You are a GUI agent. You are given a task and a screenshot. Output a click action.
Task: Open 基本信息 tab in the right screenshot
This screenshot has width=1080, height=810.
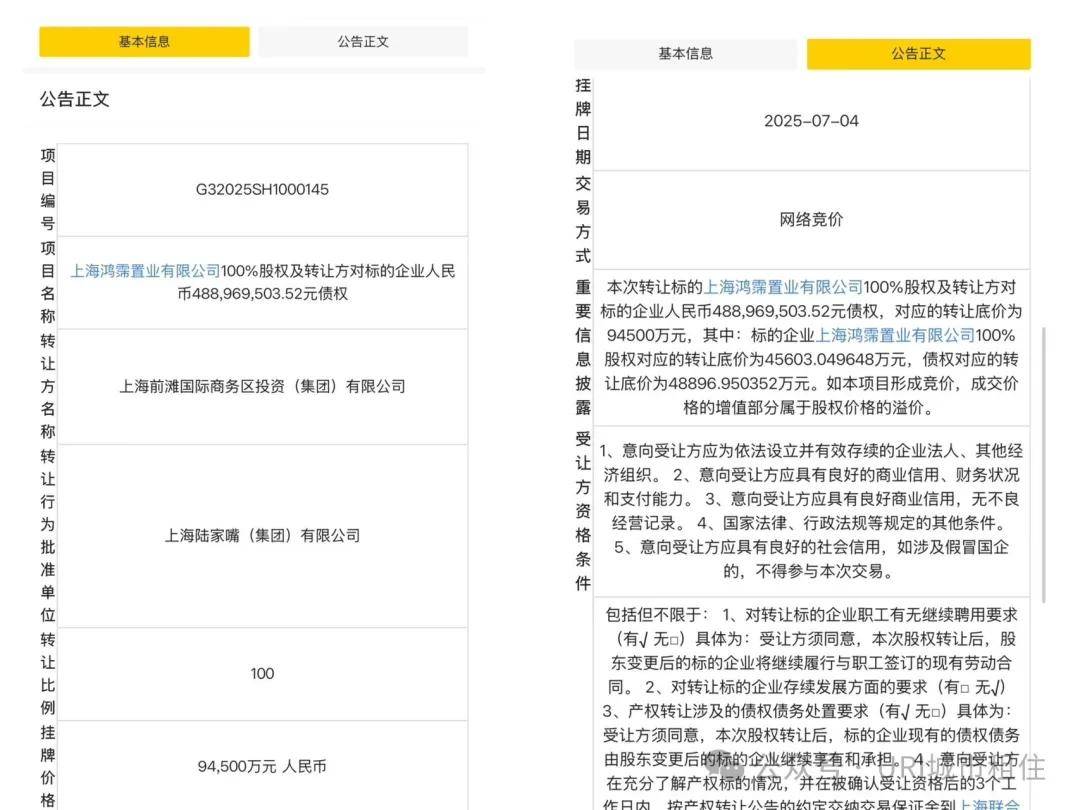[x=685, y=54]
